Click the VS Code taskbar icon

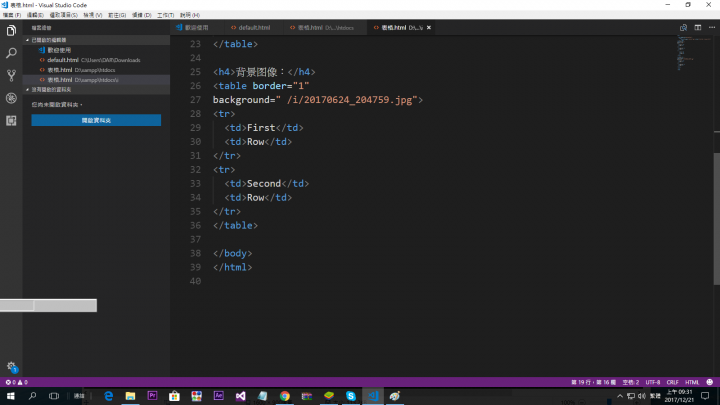(373, 396)
